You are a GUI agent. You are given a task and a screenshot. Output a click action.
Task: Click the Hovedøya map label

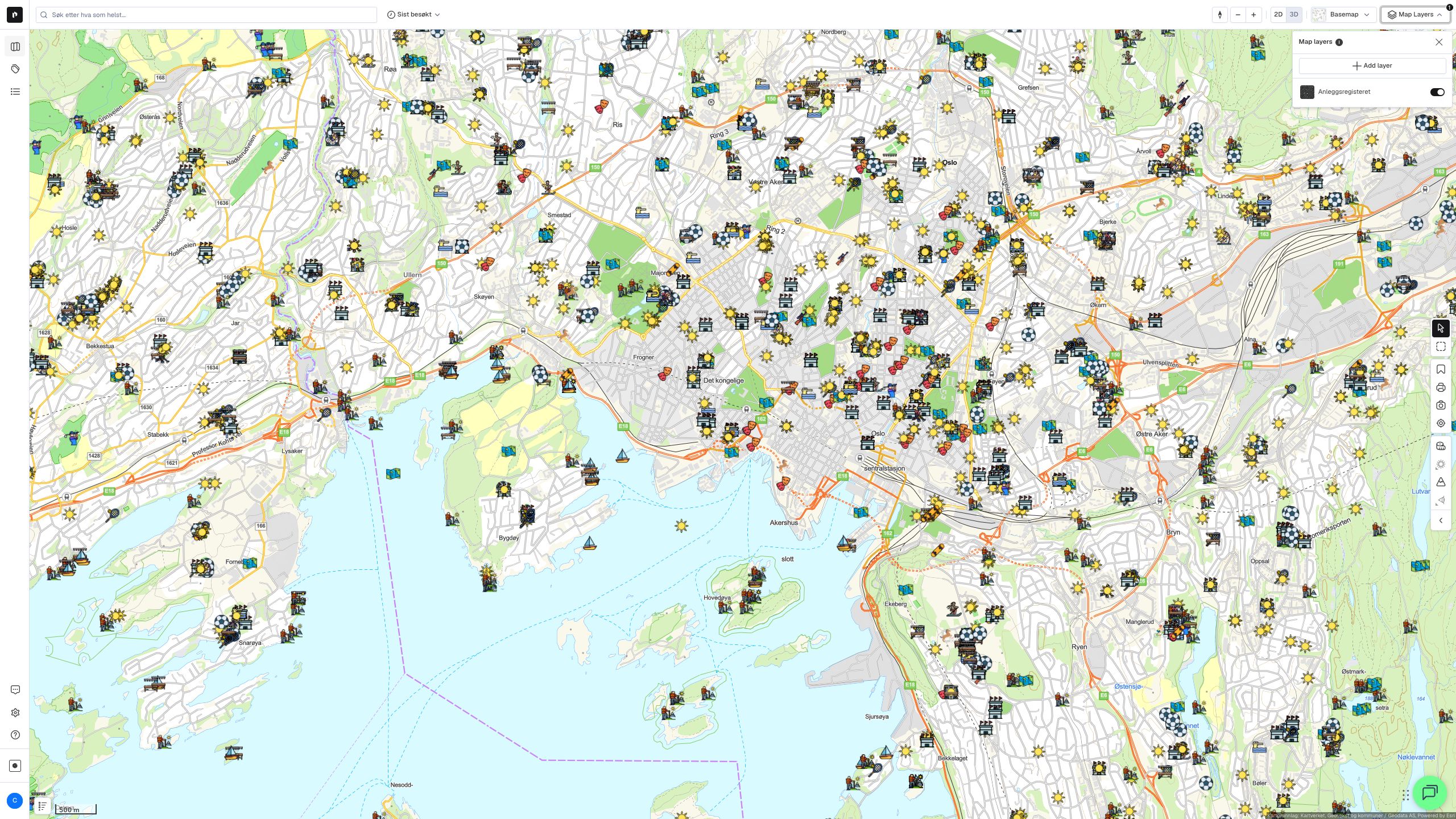(x=717, y=598)
